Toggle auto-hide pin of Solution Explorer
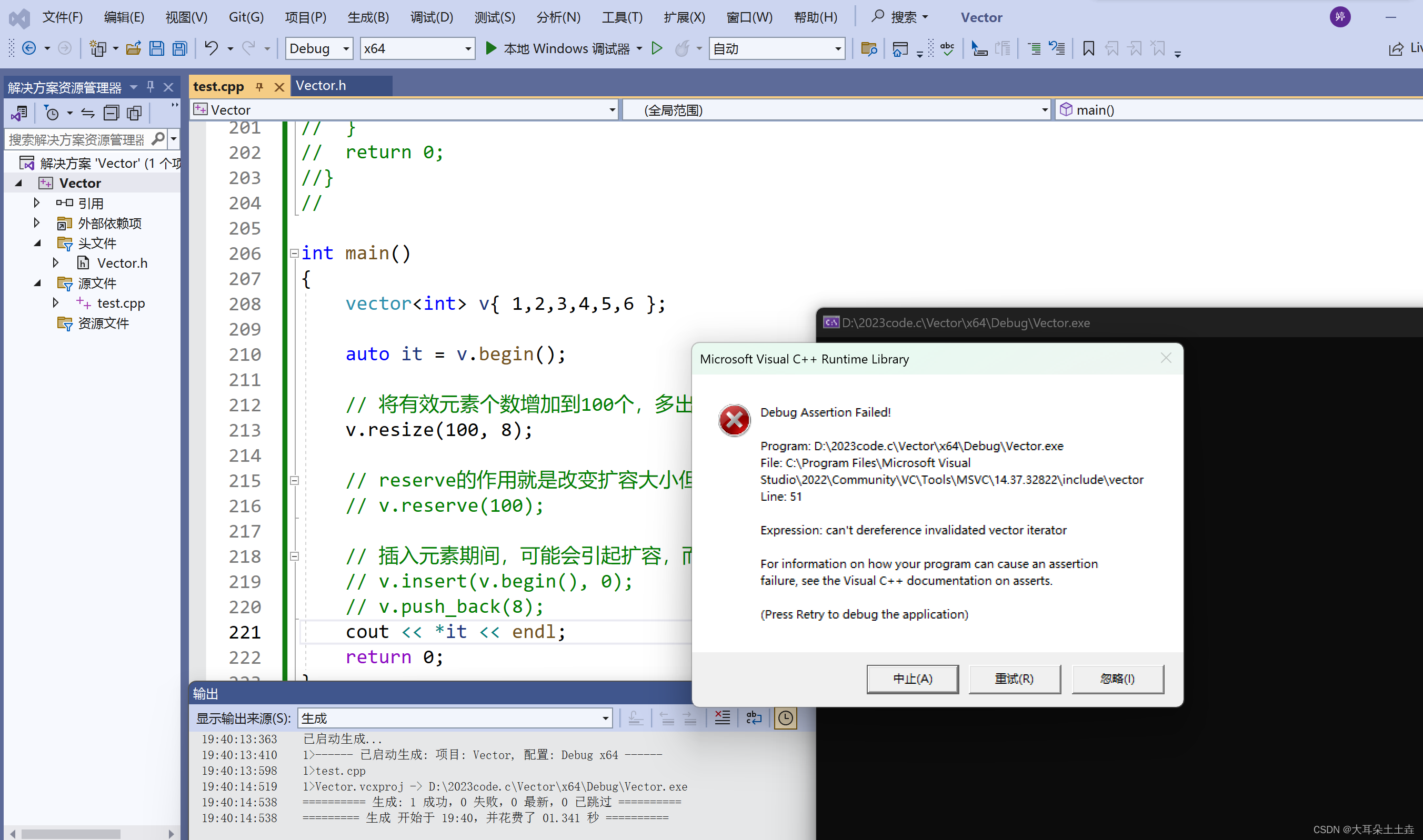The height and width of the screenshot is (840, 1423). point(151,87)
